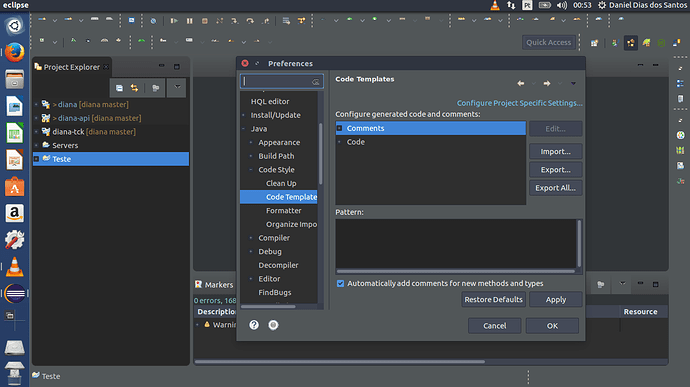Viewport: 690px width, 387px height.
Task: Click the pause icon in Eclipse toolbar
Action: click(x=190, y=21)
